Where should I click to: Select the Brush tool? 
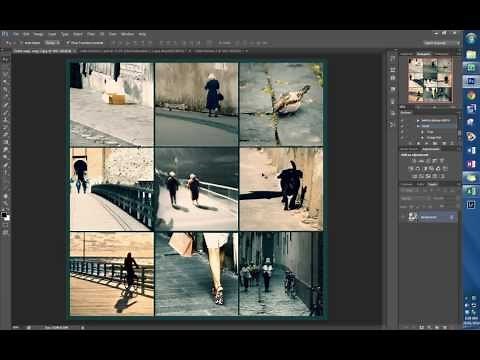6,112
